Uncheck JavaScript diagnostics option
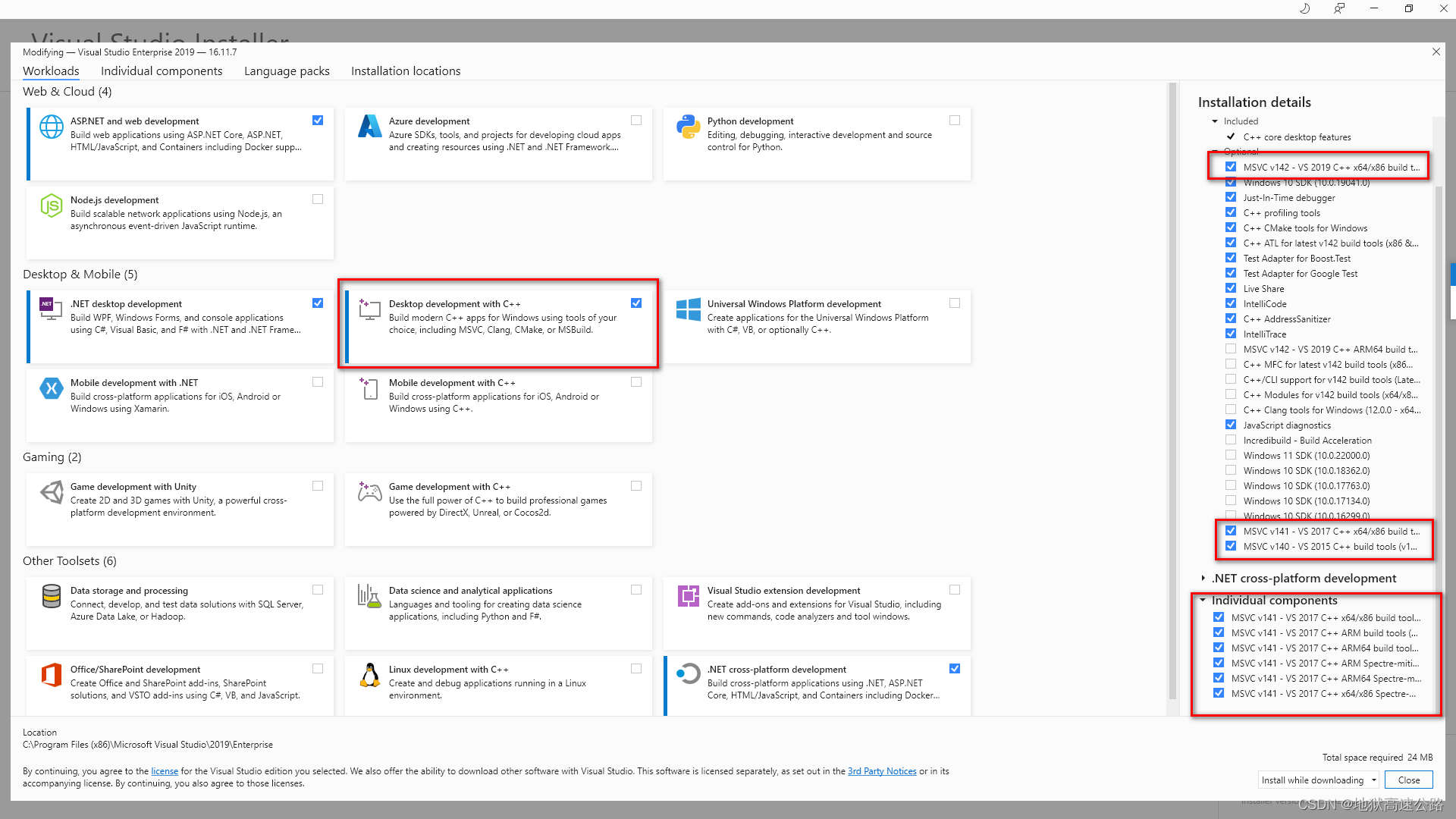The image size is (1456, 819). pyautogui.click(x=1231, y=425)
